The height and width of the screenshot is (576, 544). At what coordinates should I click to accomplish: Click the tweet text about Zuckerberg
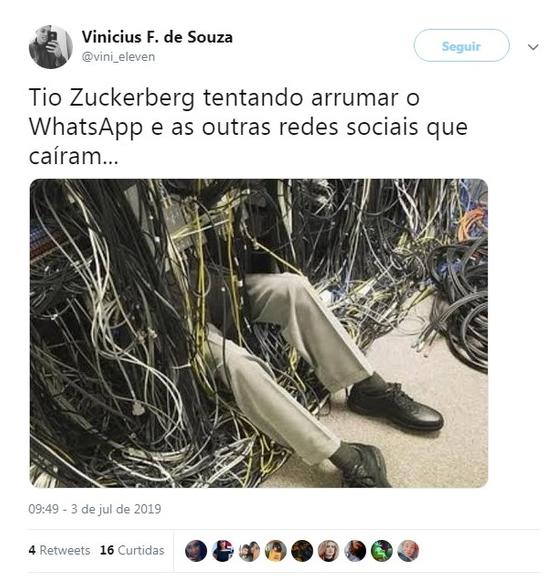[248, 127]
